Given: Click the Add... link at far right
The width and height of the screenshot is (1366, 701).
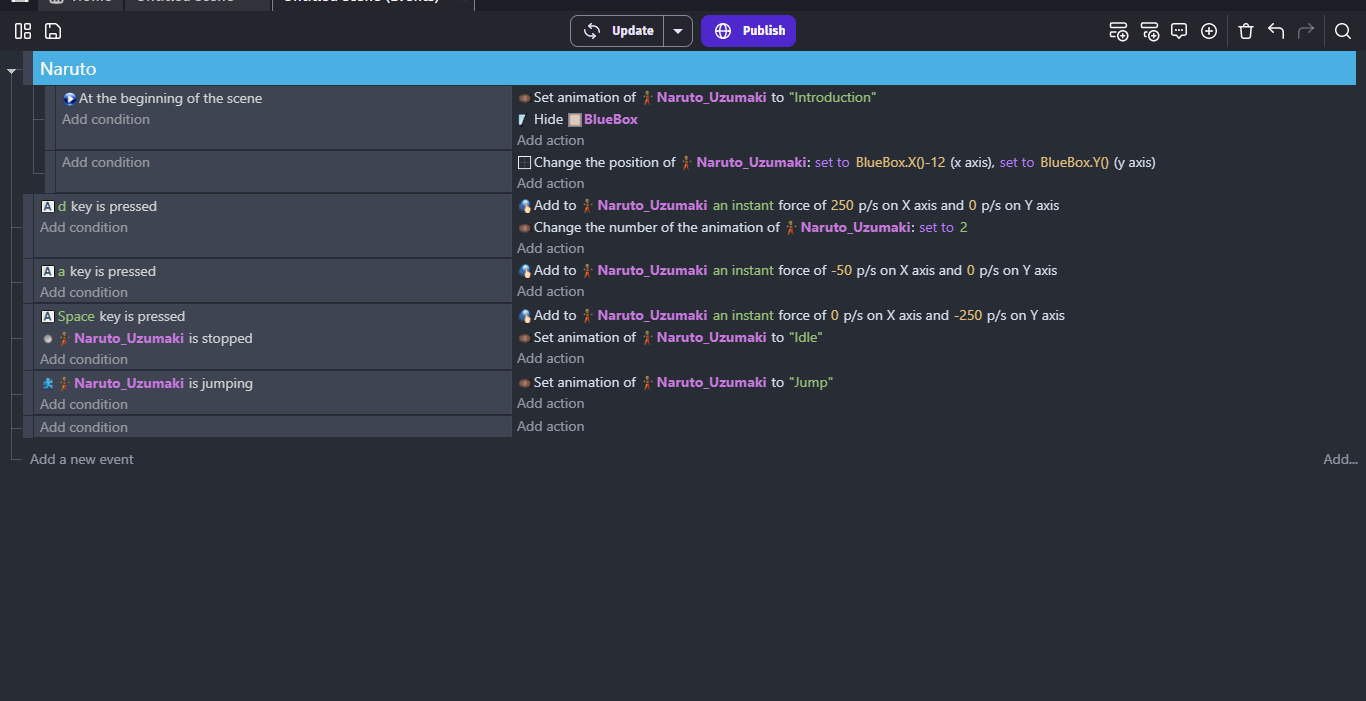Looking at the screenshot, I should (1340, 459).
